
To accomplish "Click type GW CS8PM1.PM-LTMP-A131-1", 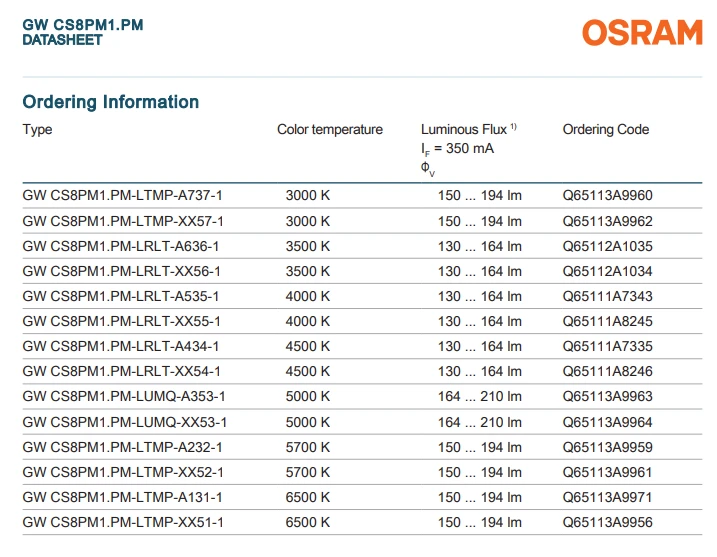I will 123,498.
